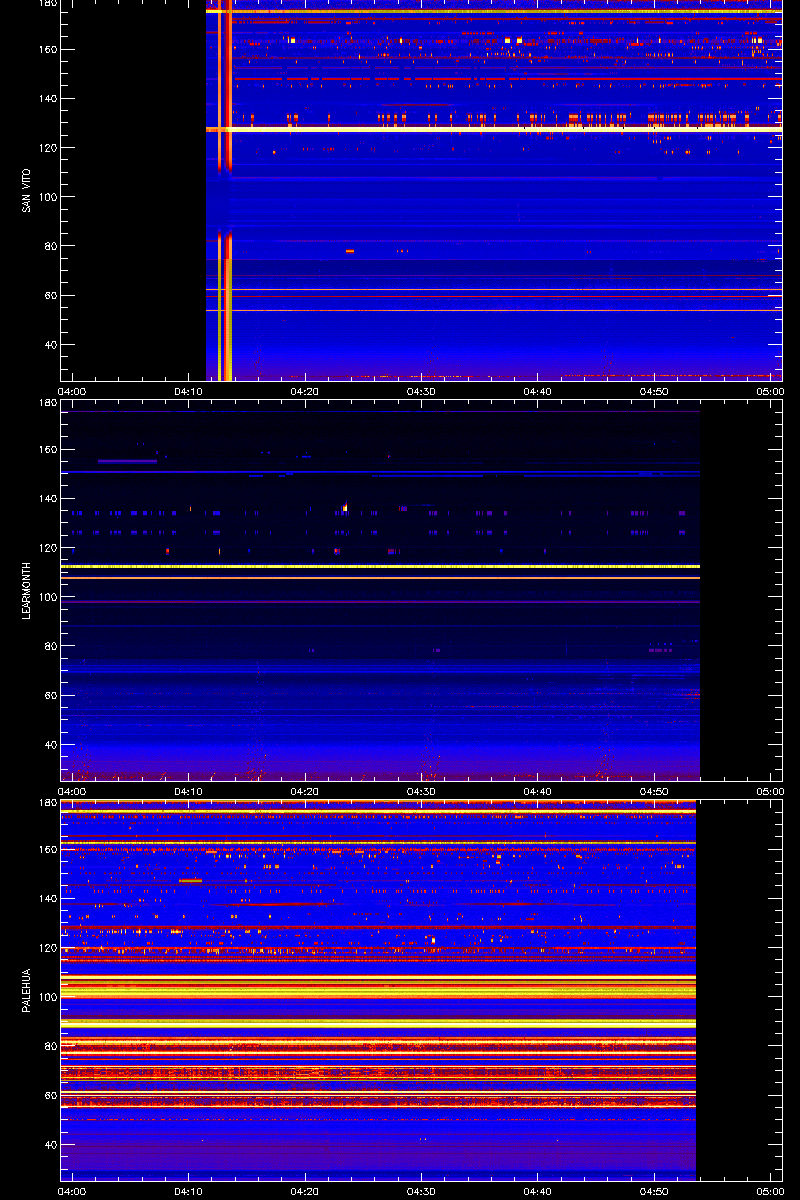The image size is (800, 1200).
Task: Select the 60 tick on Learmonth axis
Action: tap(50, 695)
